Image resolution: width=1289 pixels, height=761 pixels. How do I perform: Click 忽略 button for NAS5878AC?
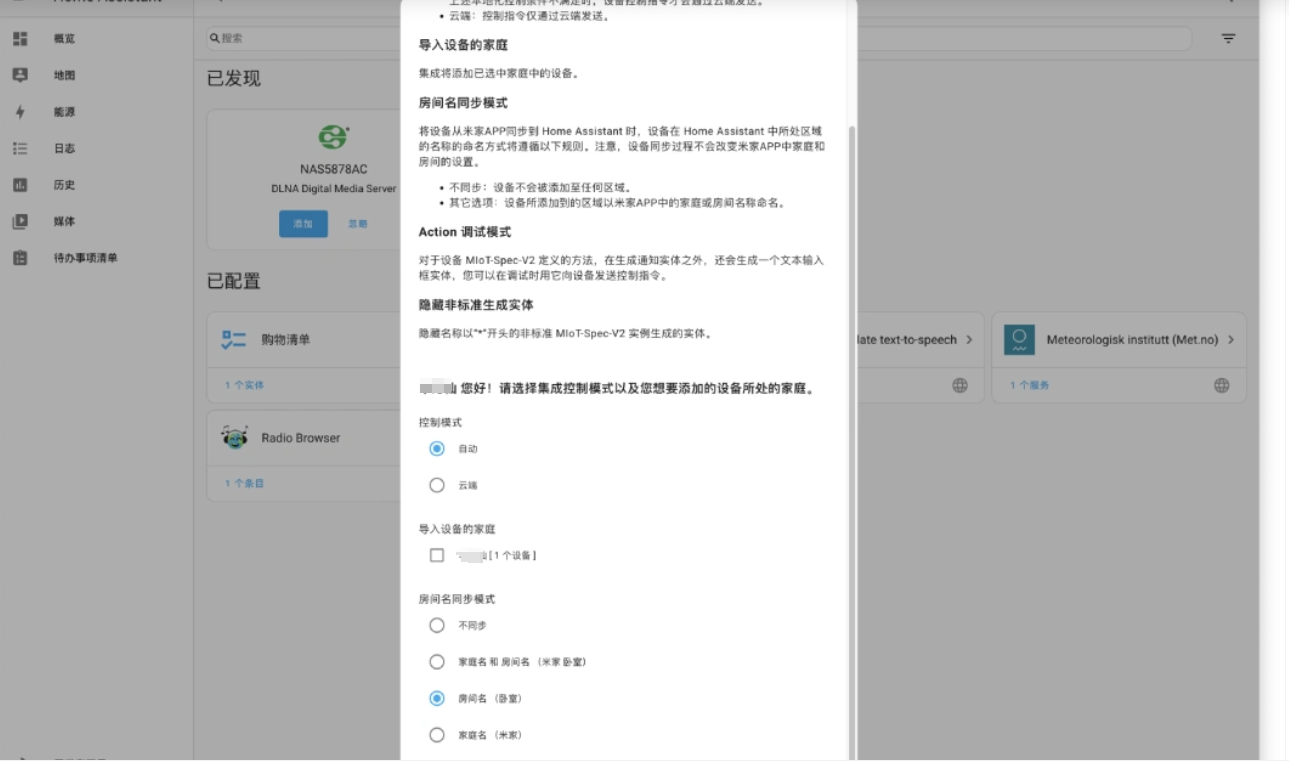coord(357,224)
